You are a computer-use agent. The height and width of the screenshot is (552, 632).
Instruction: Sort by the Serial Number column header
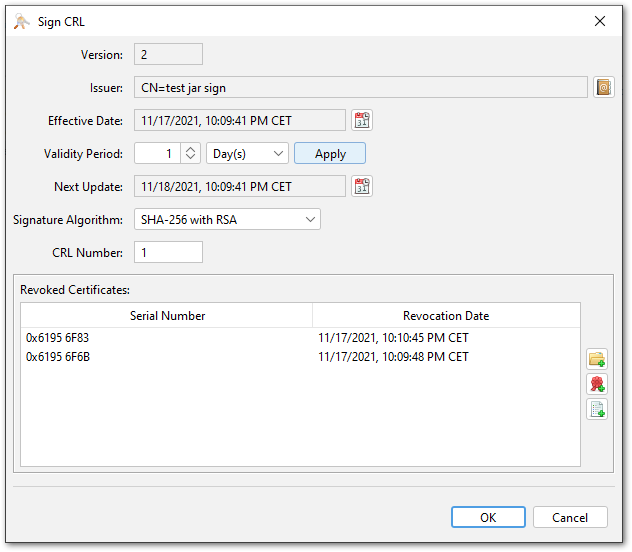coord(167,316)
